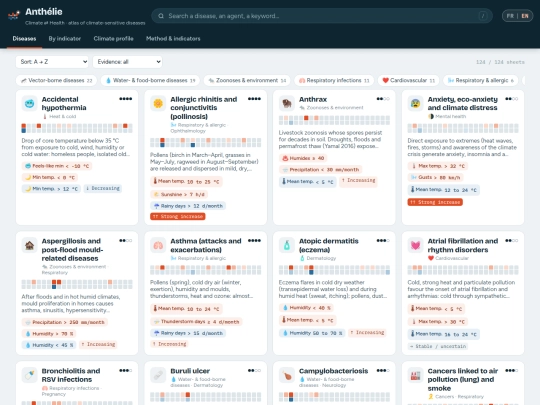Open the Climate profile tab
The width and height of the screenshot is (540, 405).
[113, 39]
